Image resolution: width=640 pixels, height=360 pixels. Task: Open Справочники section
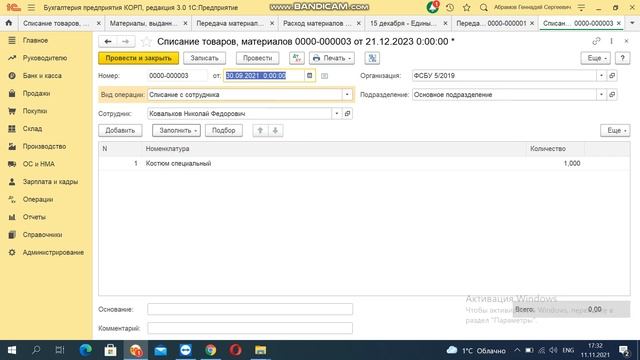42,235
